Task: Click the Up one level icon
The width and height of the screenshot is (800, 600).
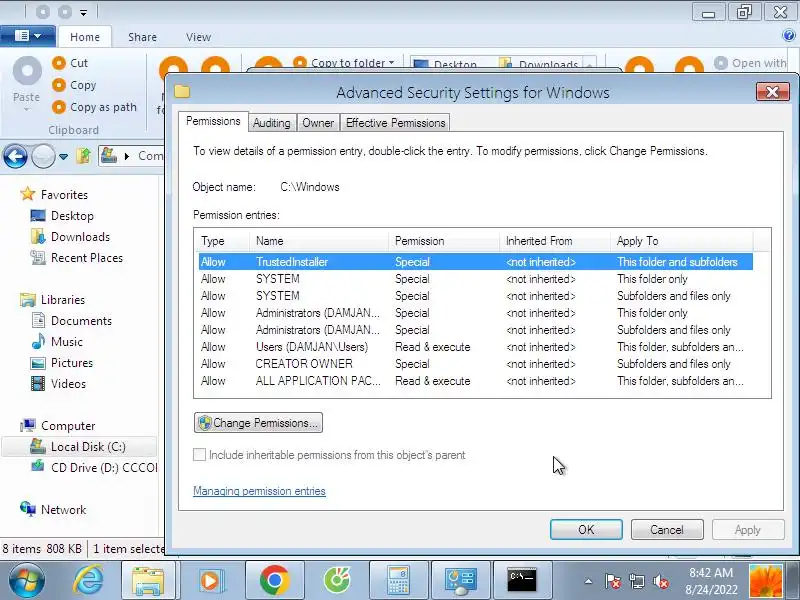Action: 84,156
